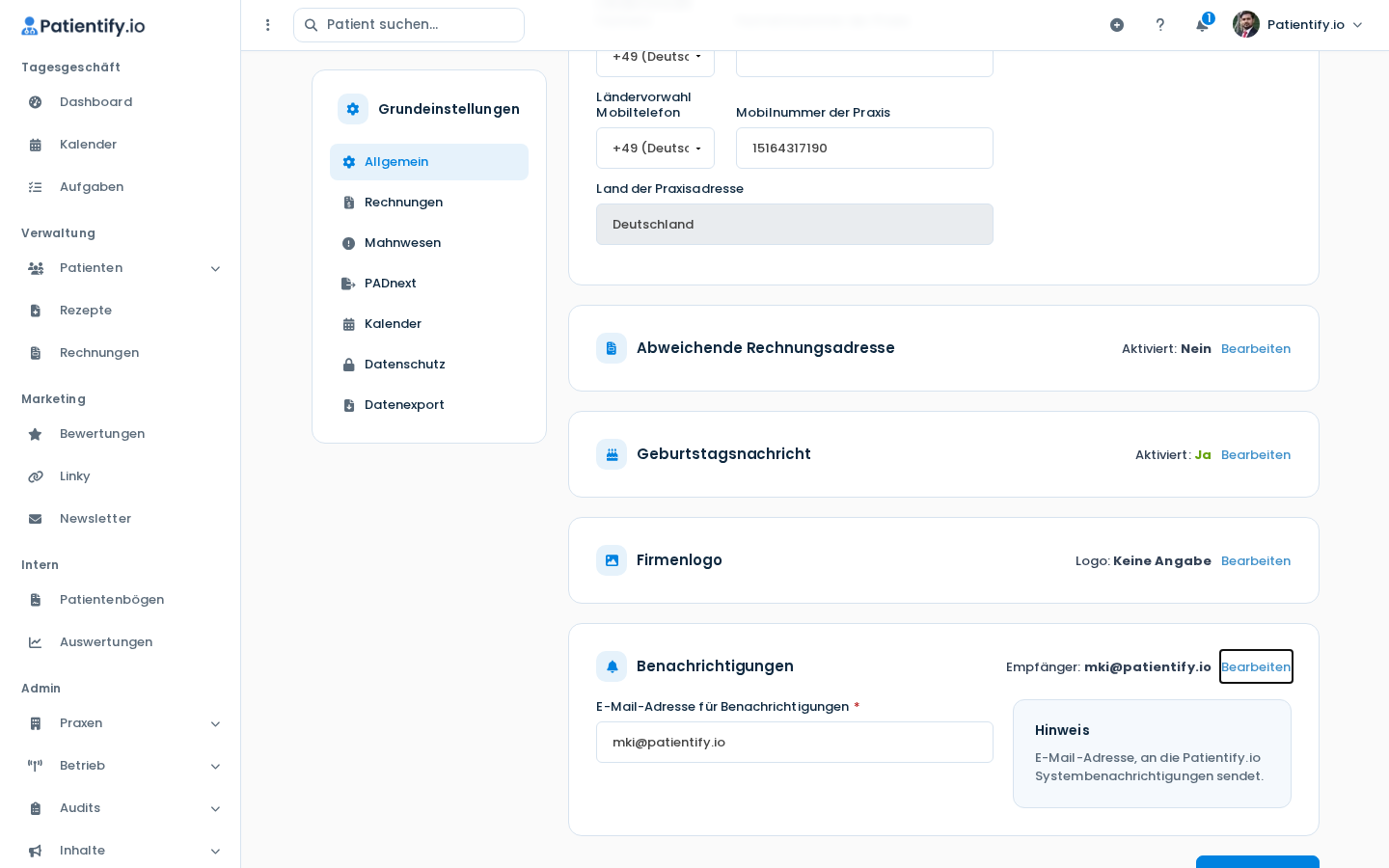Expand the Betrieb sidebar submenu
This screenshot has height=868, width=1389.
click(215, 766)
